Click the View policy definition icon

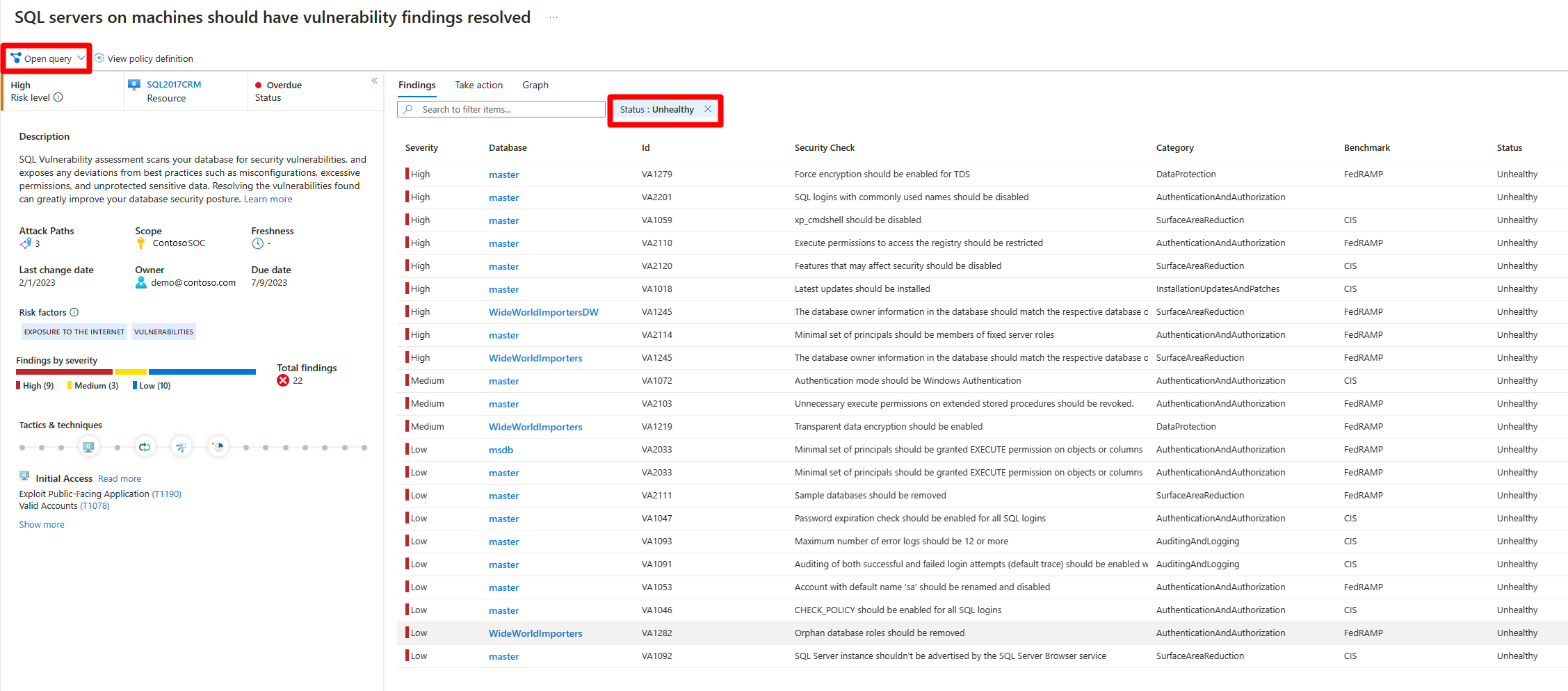(99, 58)
